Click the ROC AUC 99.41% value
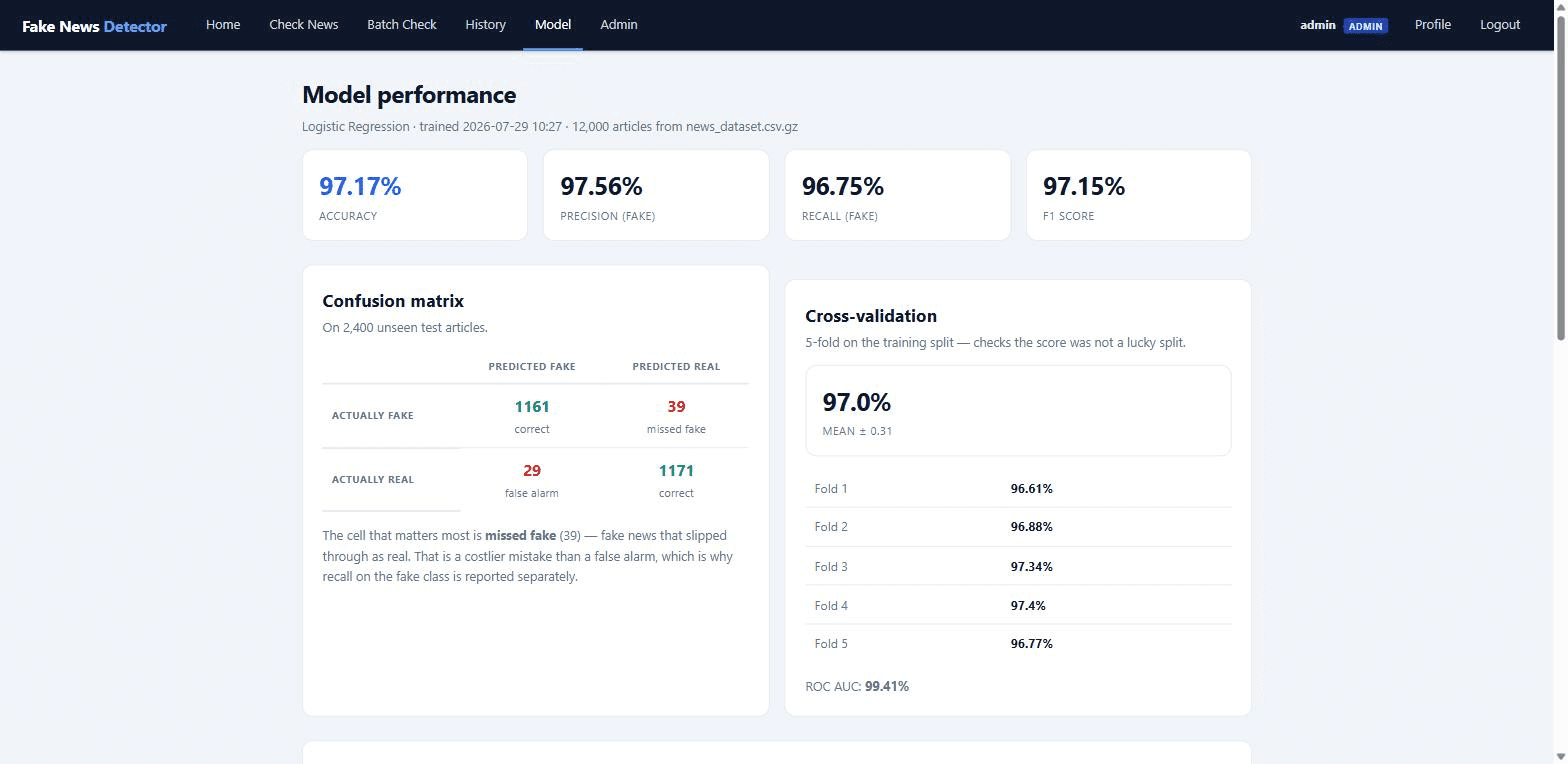 pyautogui.click(x=887, y=687)
